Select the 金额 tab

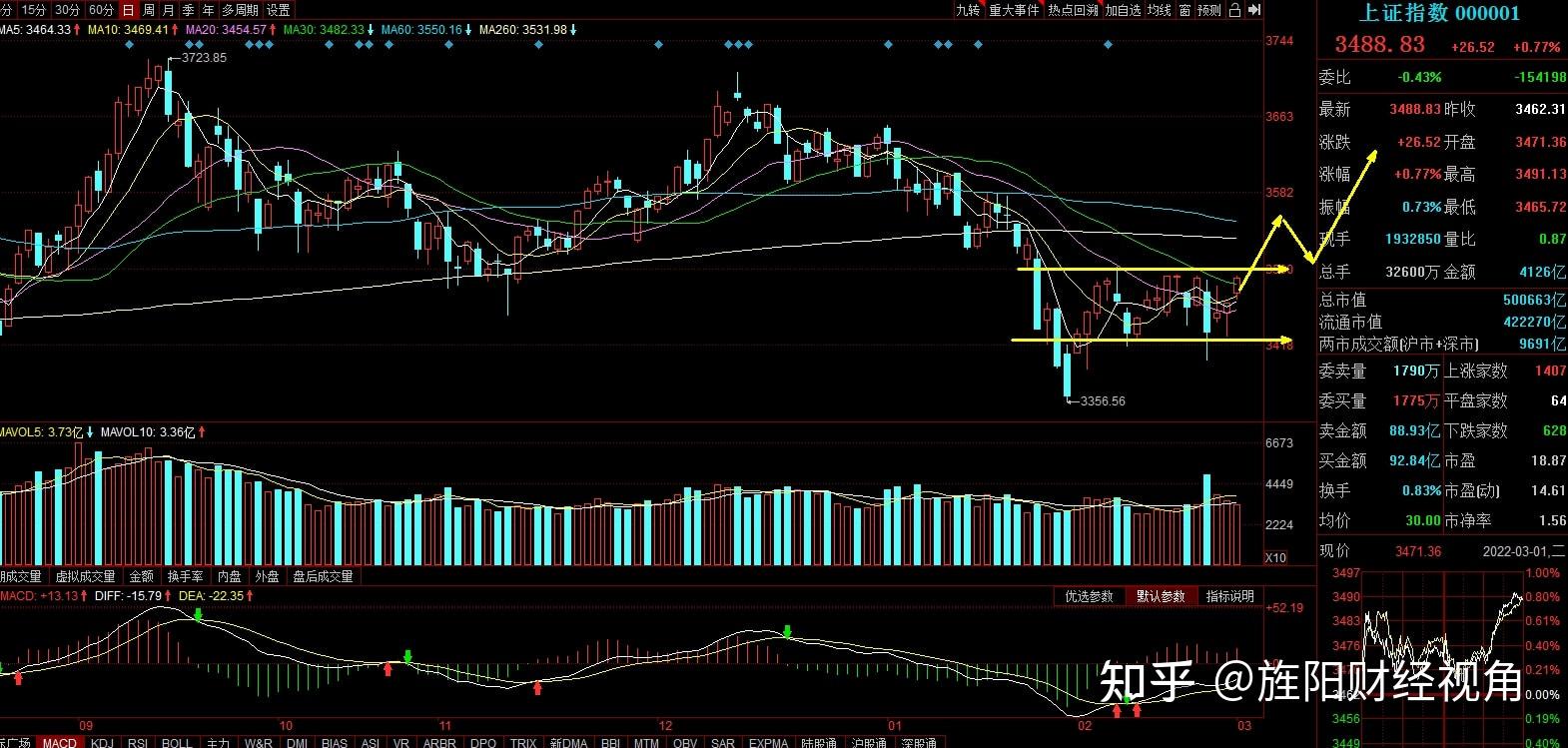tap(142, 576)
